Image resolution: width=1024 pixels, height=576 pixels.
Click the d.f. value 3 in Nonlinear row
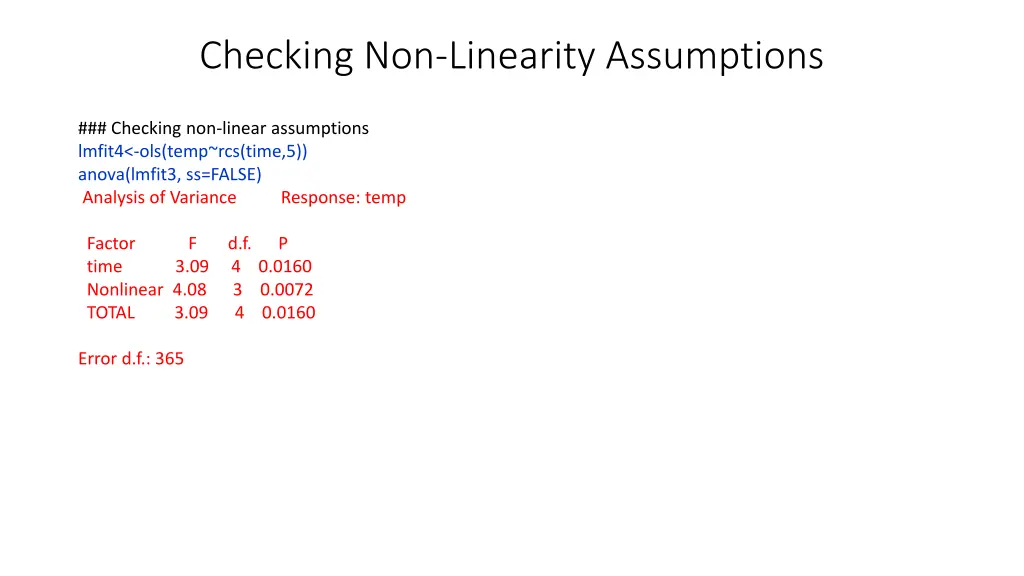click(x=238, y=289)
